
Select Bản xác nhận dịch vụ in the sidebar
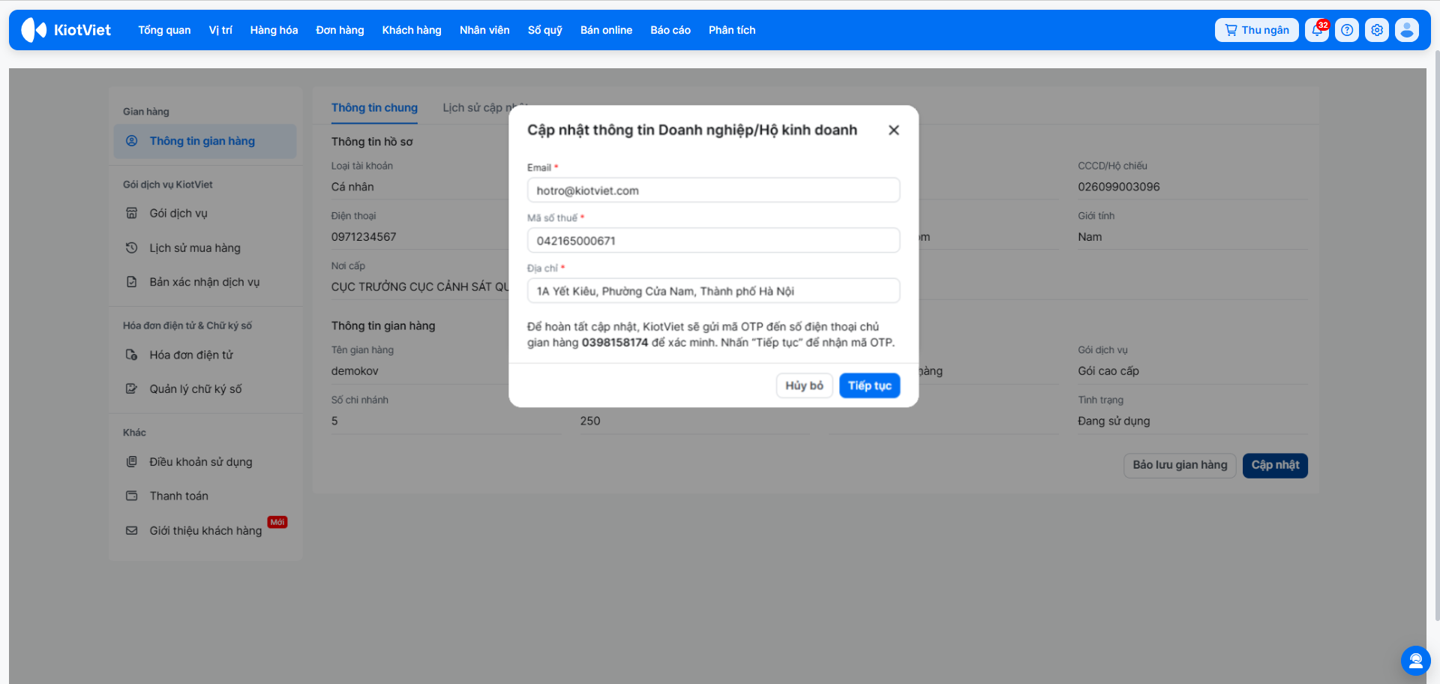click(x=205, y=282)
